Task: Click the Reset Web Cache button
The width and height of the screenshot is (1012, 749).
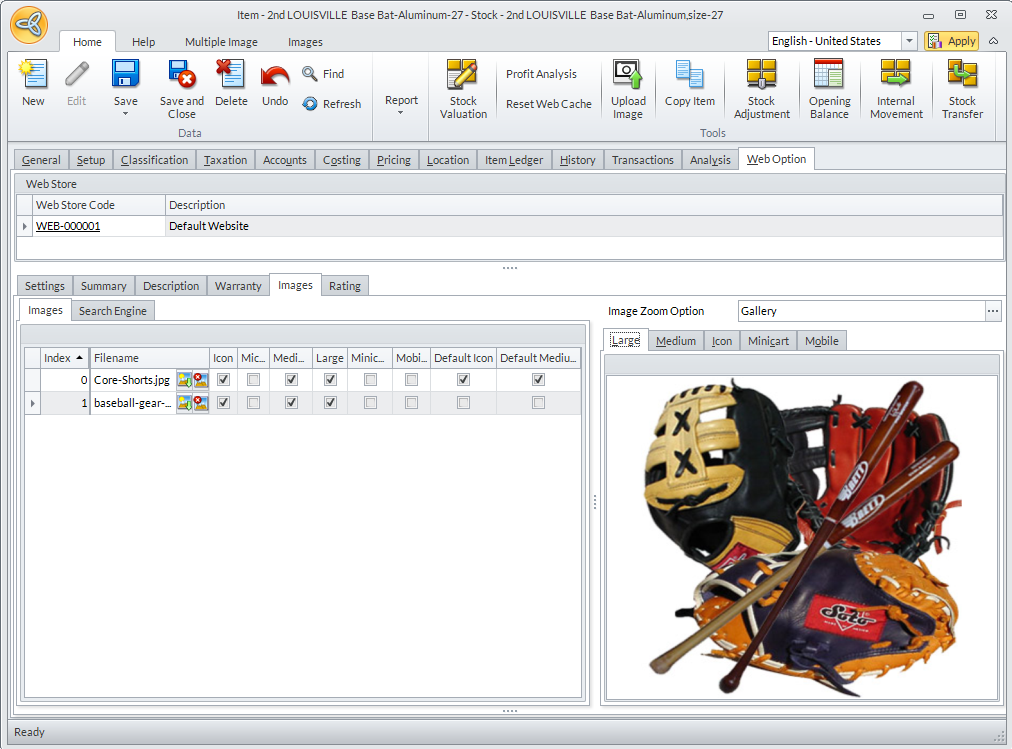Action: [548, 104]
